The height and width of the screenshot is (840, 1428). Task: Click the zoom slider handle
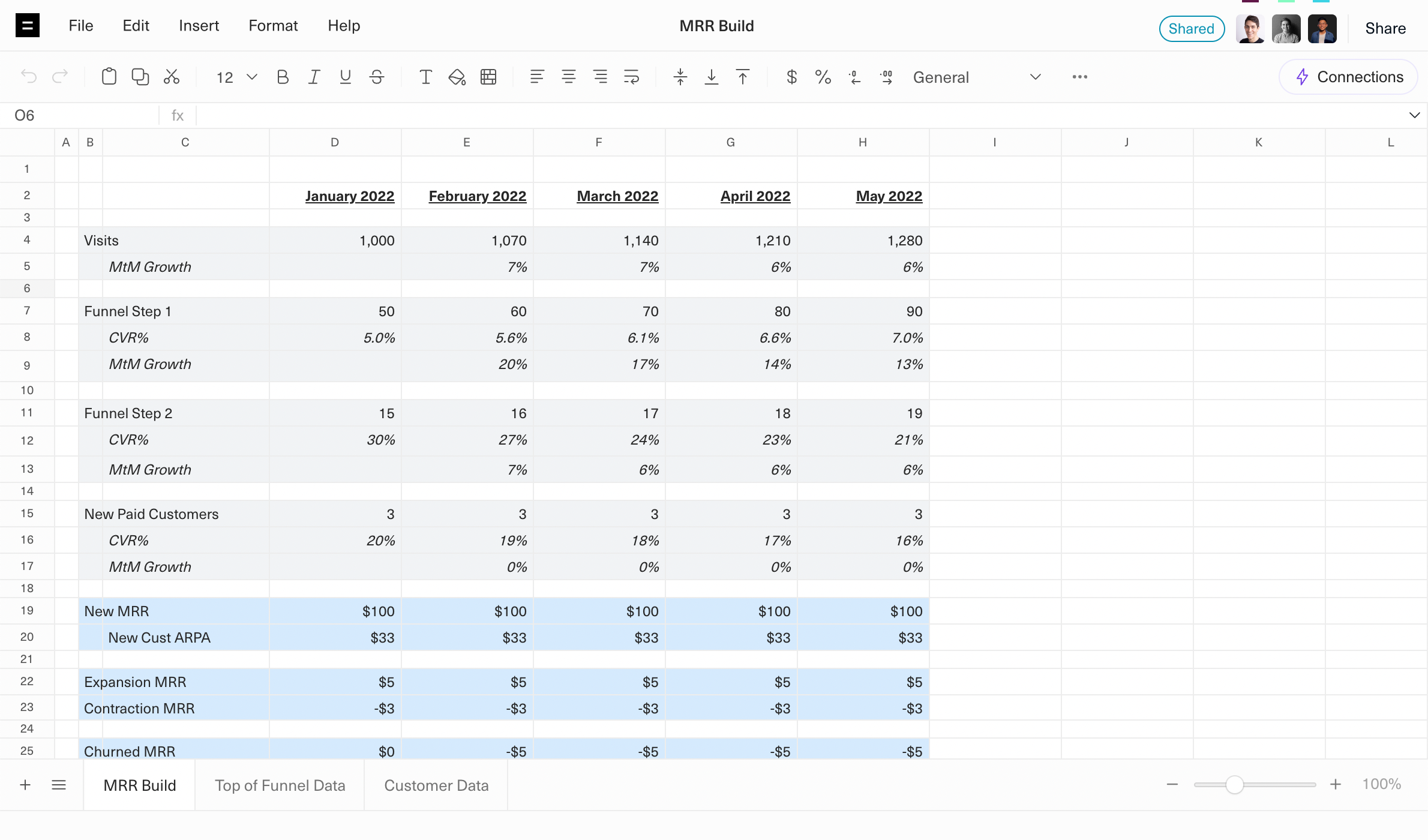(1234, 785)
